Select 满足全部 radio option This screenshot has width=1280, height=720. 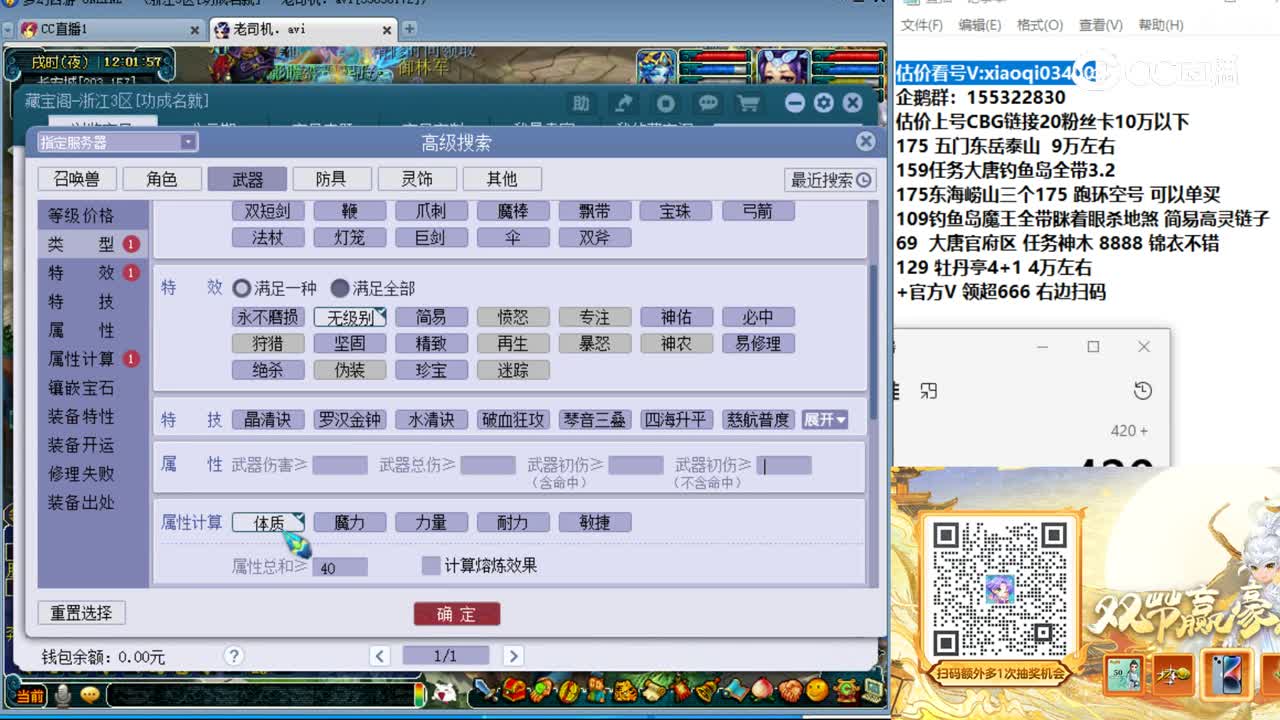pyautogui.click(x=340, y=288)
